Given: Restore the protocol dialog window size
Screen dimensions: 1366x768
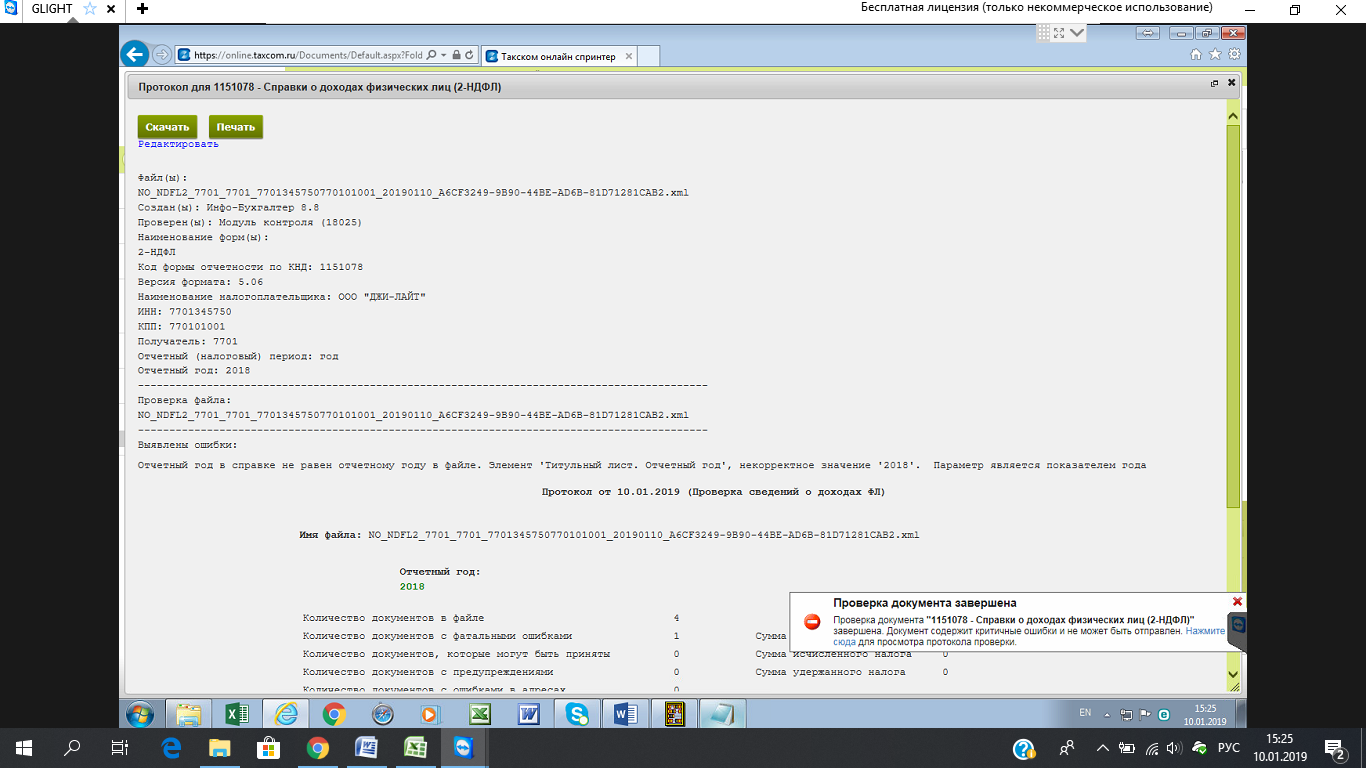Looking at the screenshot, I should tap(1214, 83).
